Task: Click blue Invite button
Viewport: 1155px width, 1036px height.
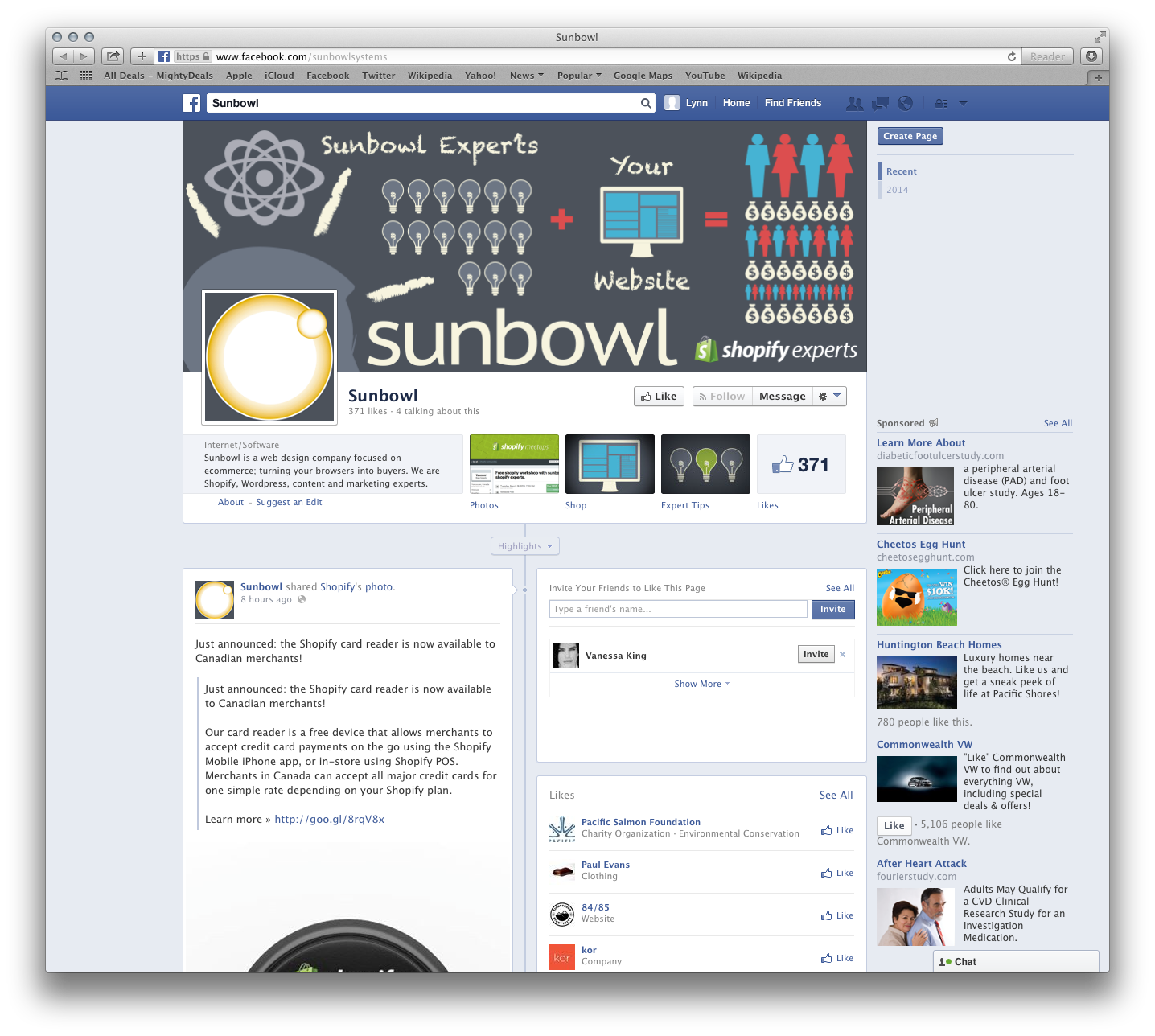Action: point(832,609)
